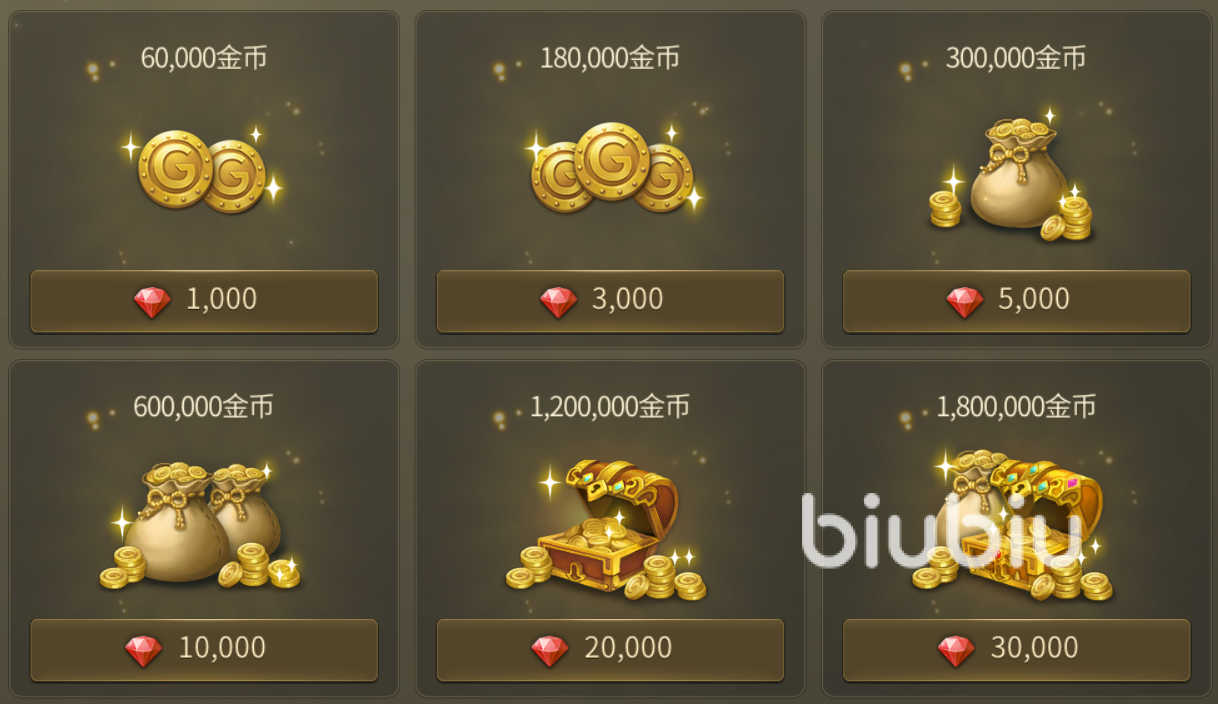Click the 1,200,000金币 title label
This screenshot has width=1218, height=704.
pyautogui.click(x=610, y=407)
